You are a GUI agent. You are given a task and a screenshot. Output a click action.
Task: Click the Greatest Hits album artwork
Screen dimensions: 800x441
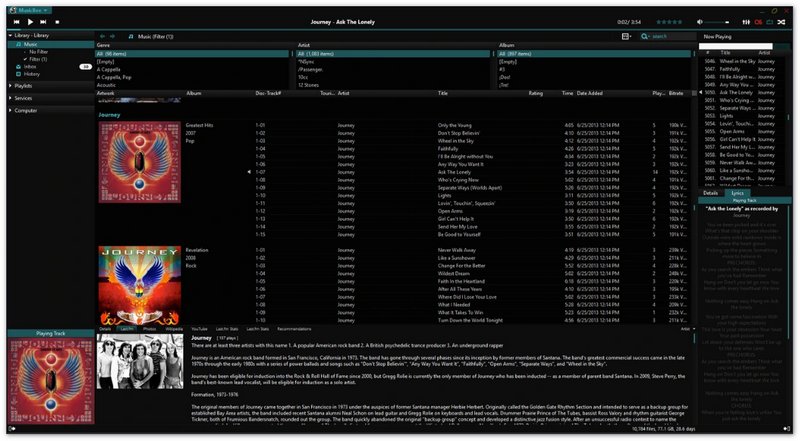coord(139,162)
